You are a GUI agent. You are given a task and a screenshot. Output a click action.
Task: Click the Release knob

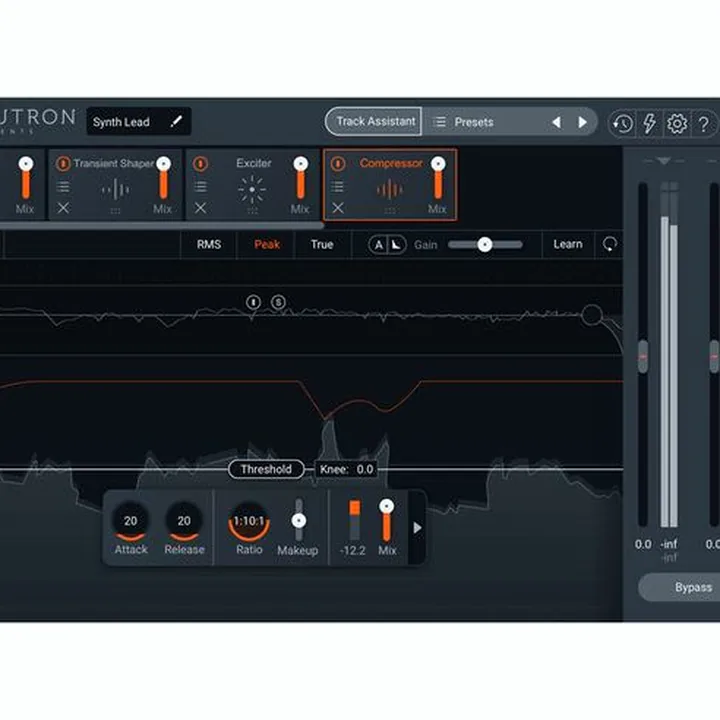click(184, 521)
